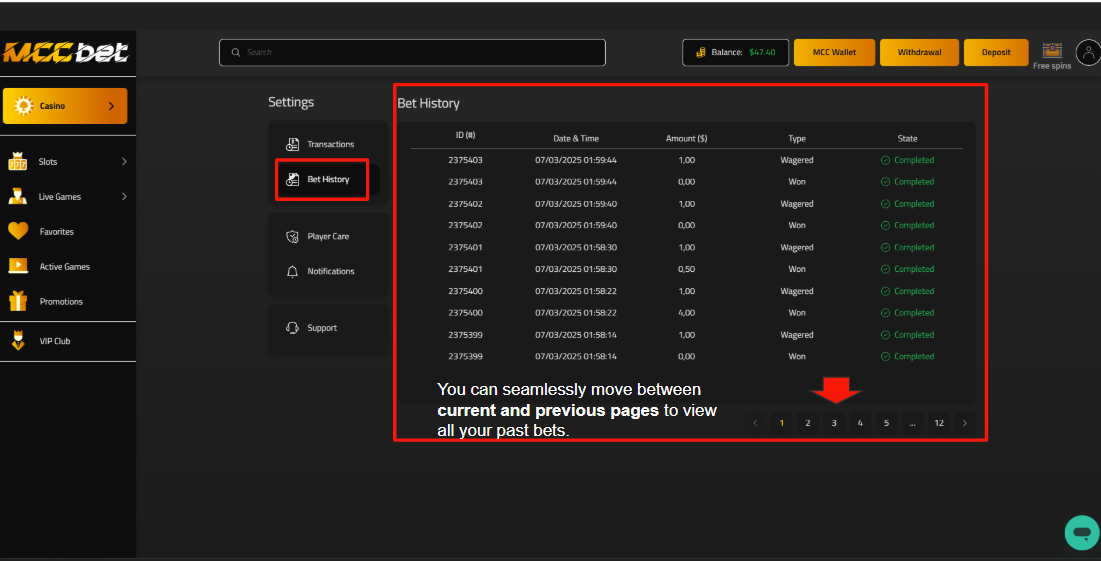Open Transactions in Settings menu
Image resolution: width=1101 pixels, height=561 pixels.
[x=328, y=144]
